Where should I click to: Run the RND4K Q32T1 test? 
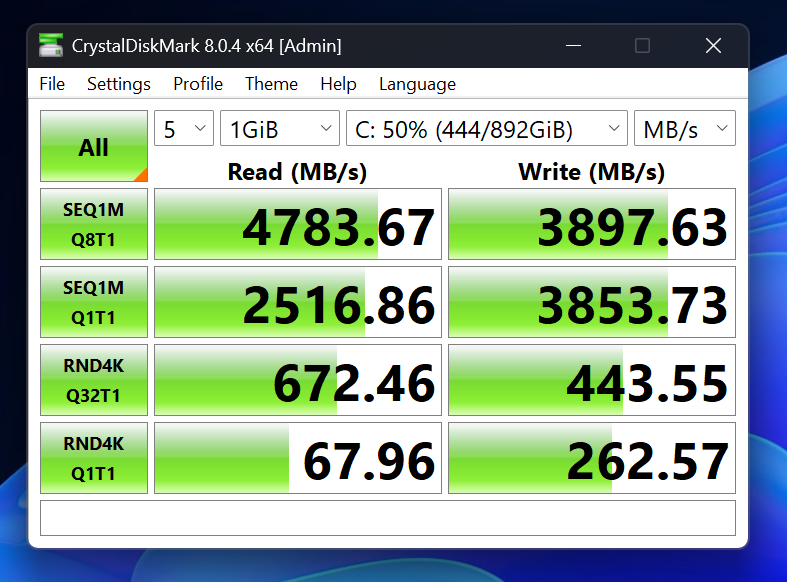(94, 380)
